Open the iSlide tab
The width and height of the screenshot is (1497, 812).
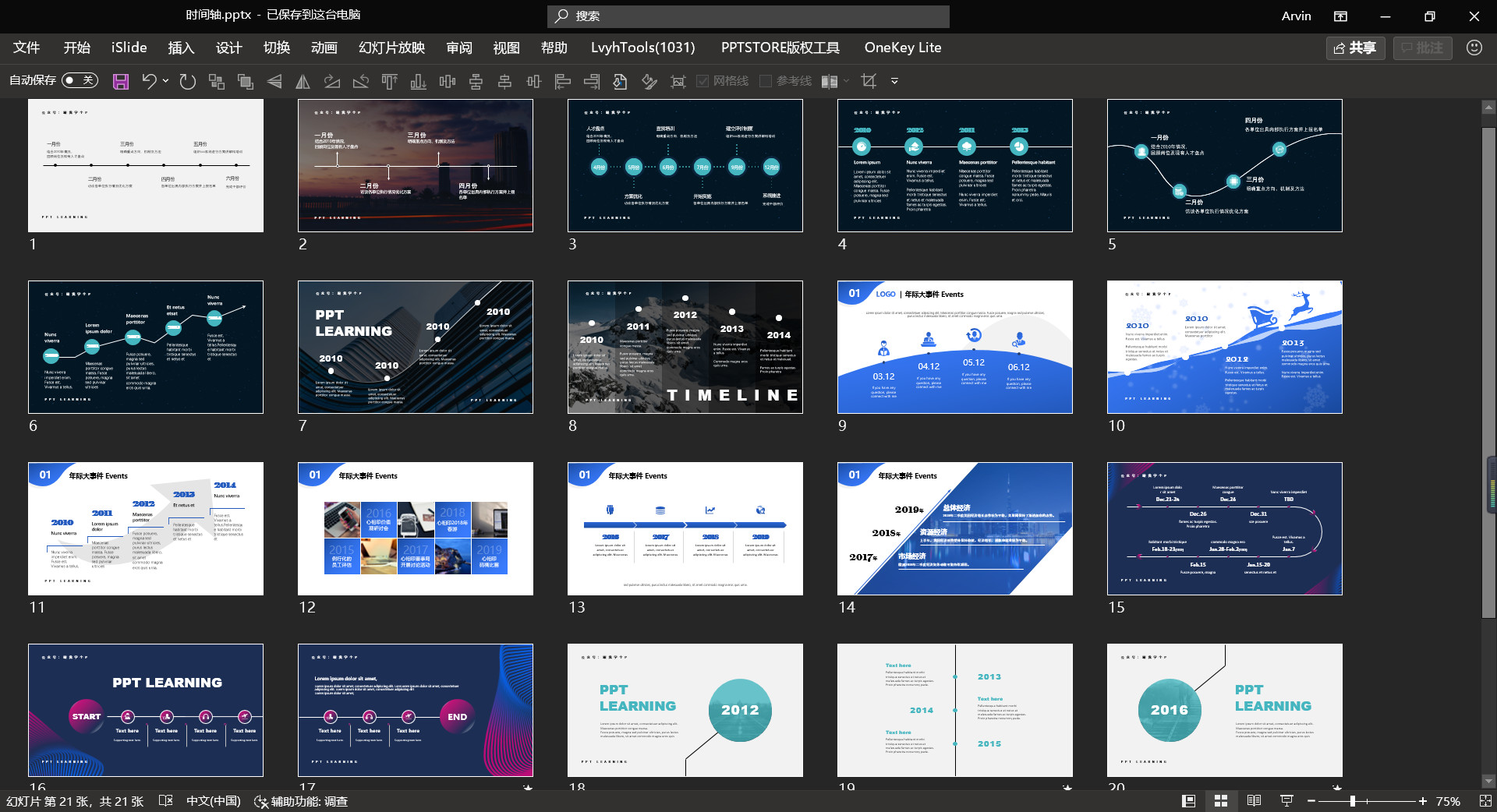[129, 48]
